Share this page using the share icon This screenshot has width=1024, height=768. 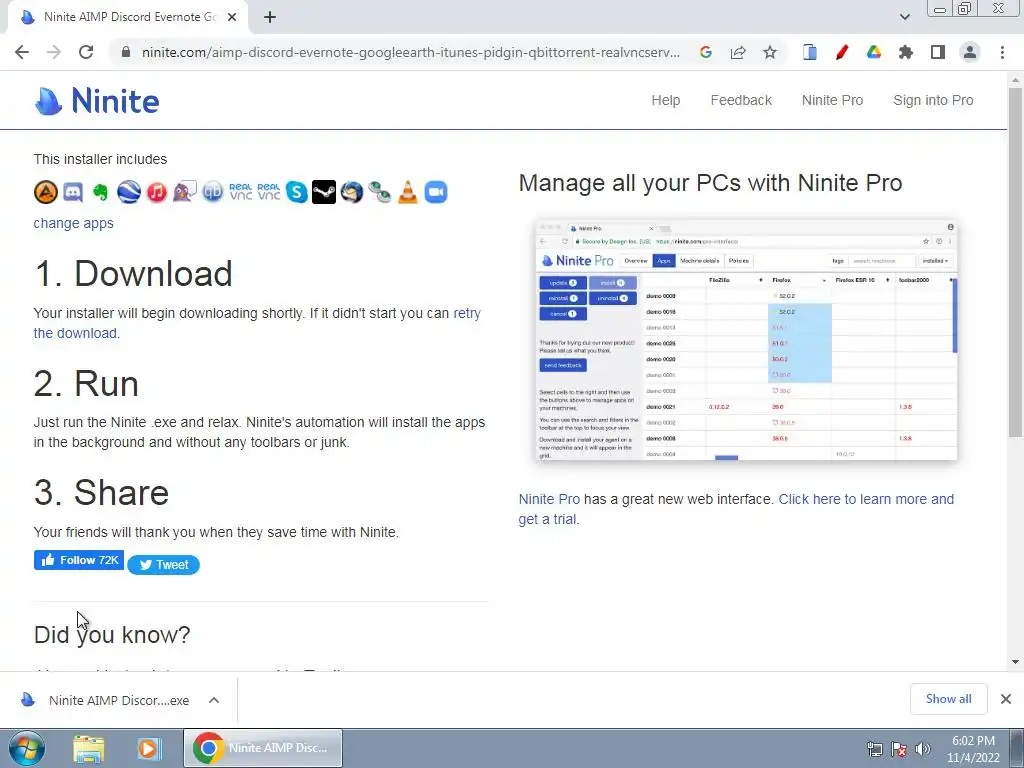click(x=738, y=52)
